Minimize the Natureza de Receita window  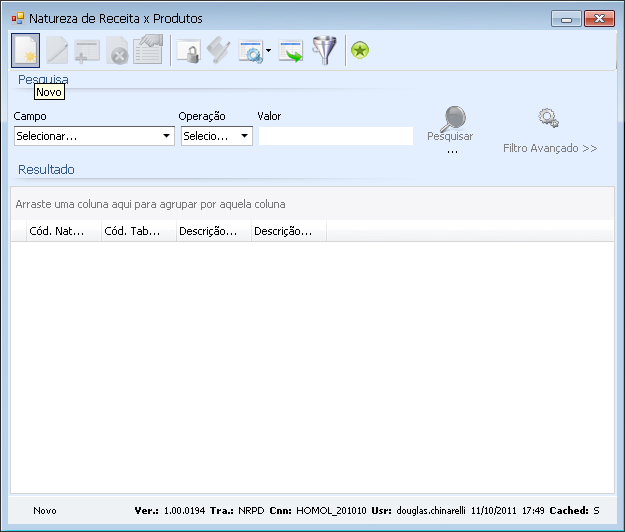(x=566, y=19)
